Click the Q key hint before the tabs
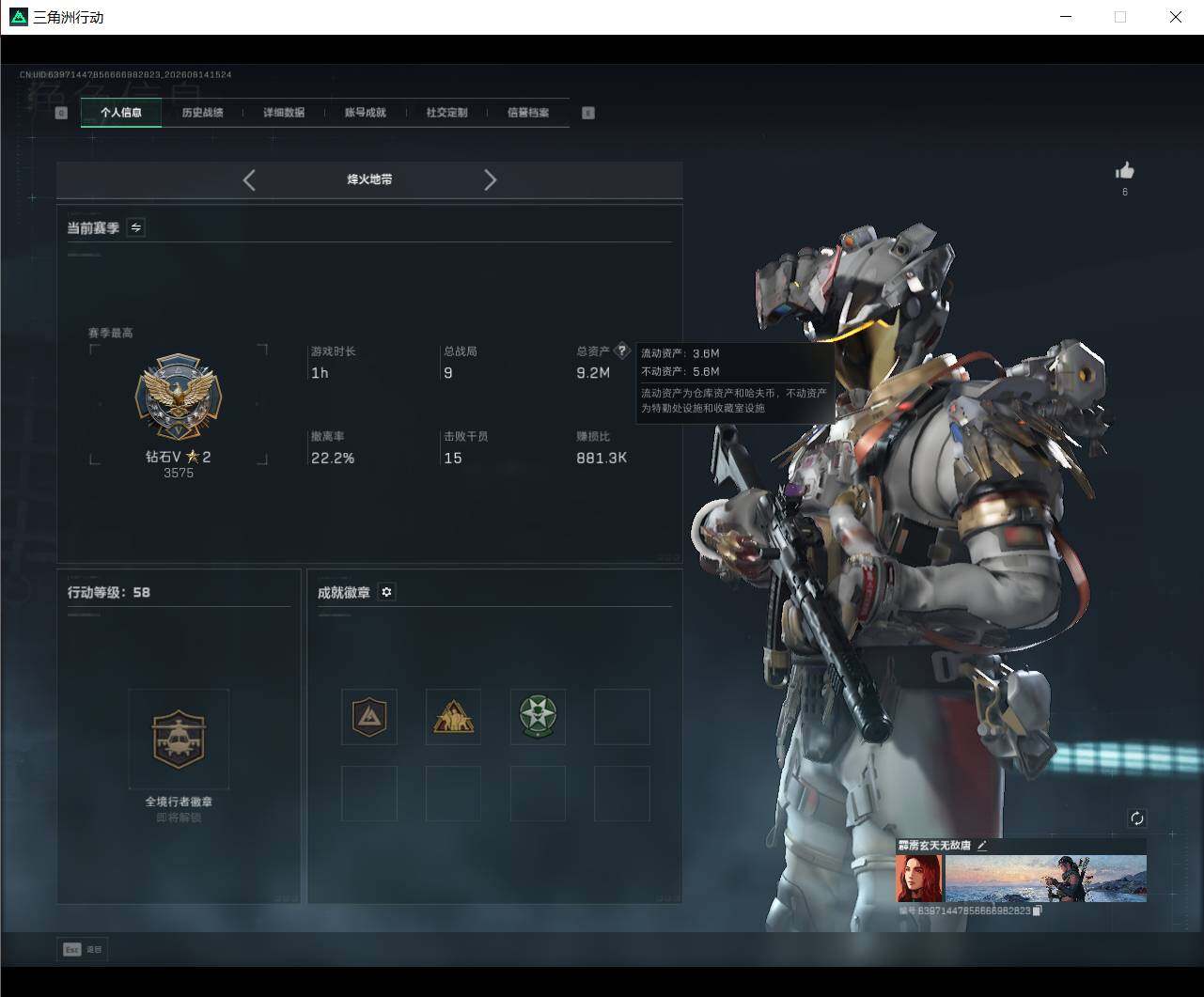Screen dimensions: 1204x997 point(62,113)
